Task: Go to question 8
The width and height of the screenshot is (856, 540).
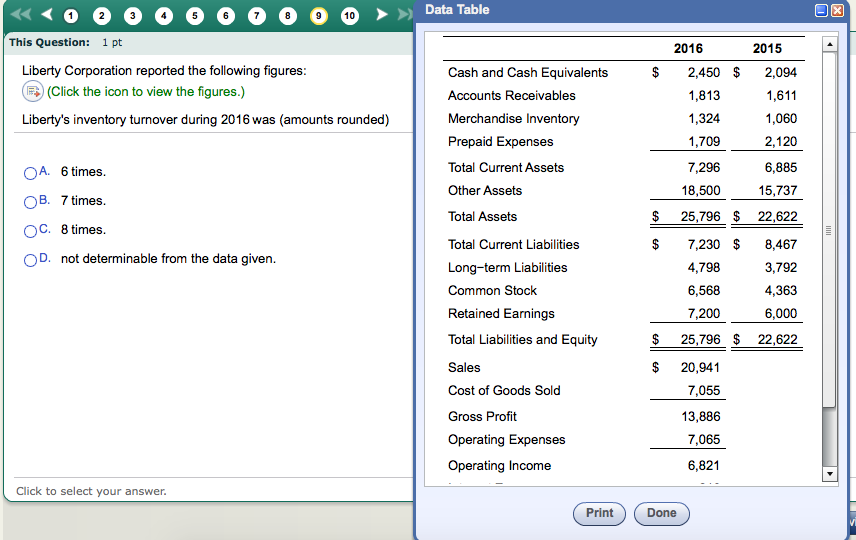Action: click(x=288, y=16)
